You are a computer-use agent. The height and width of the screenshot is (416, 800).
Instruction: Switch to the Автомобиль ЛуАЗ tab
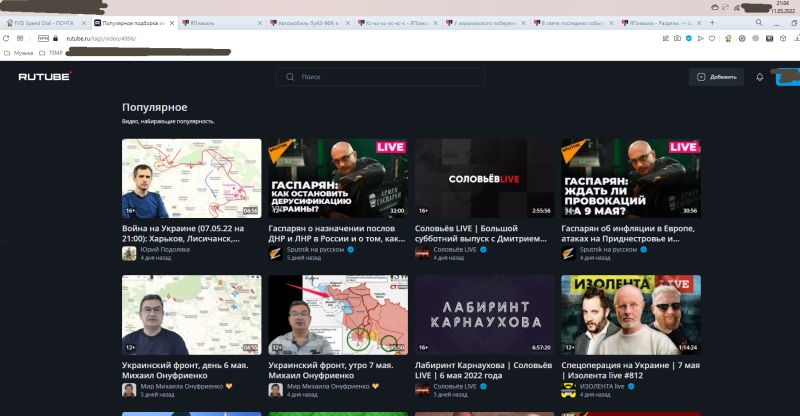pyautogui.click(x=308, y=23)
